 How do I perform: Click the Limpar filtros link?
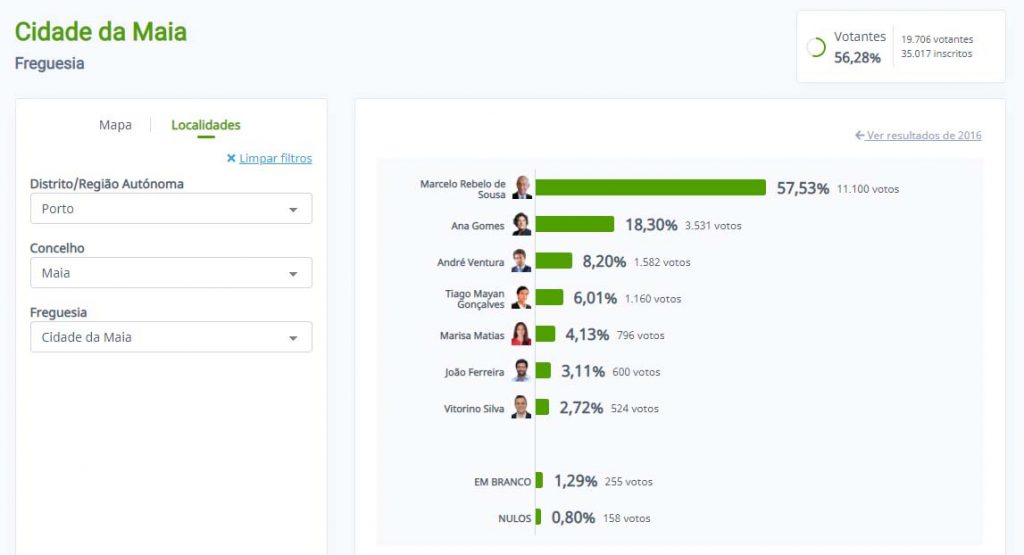275,158
